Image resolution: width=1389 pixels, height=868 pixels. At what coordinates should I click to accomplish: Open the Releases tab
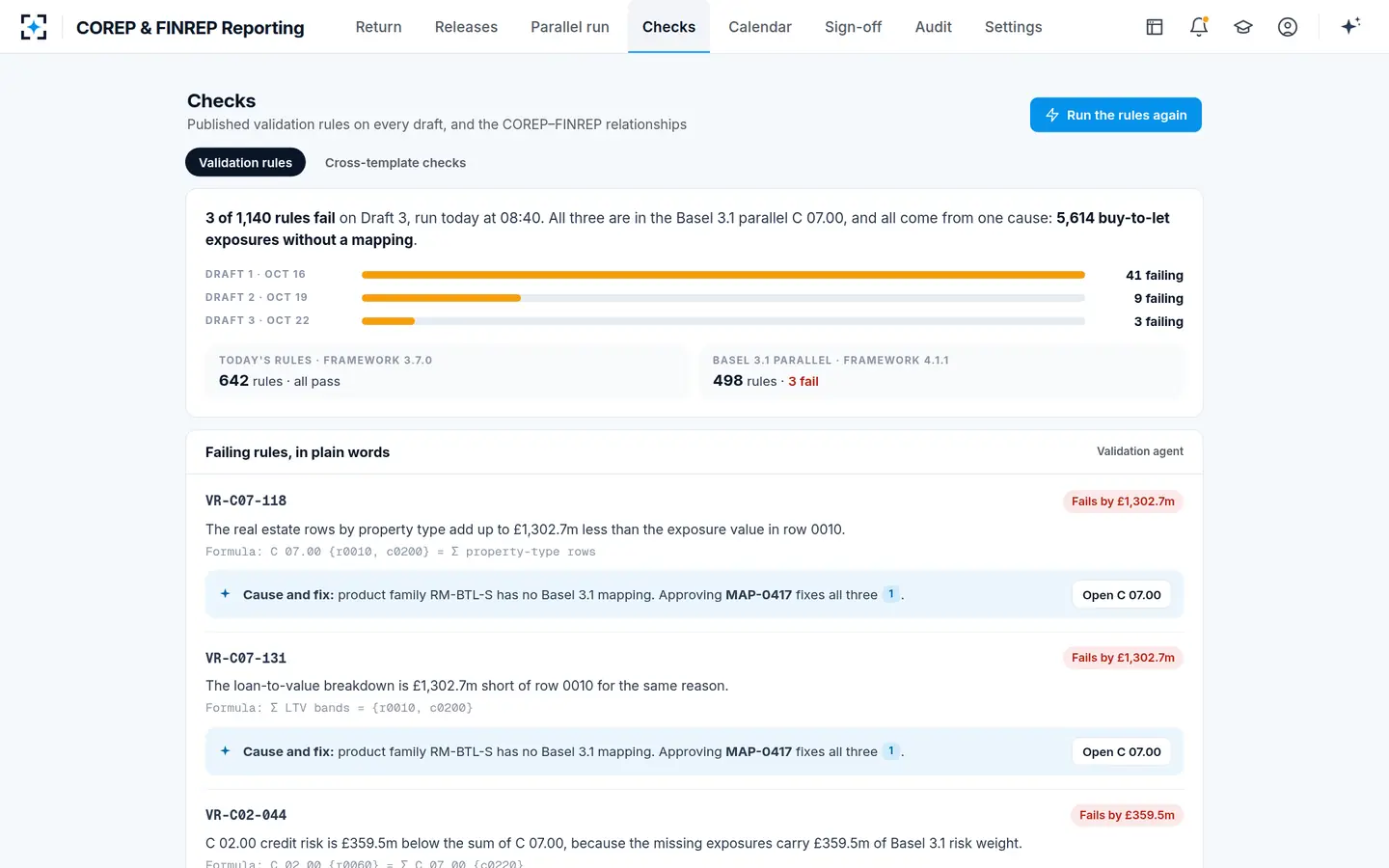pyautogui.click(x=466, y=27)
